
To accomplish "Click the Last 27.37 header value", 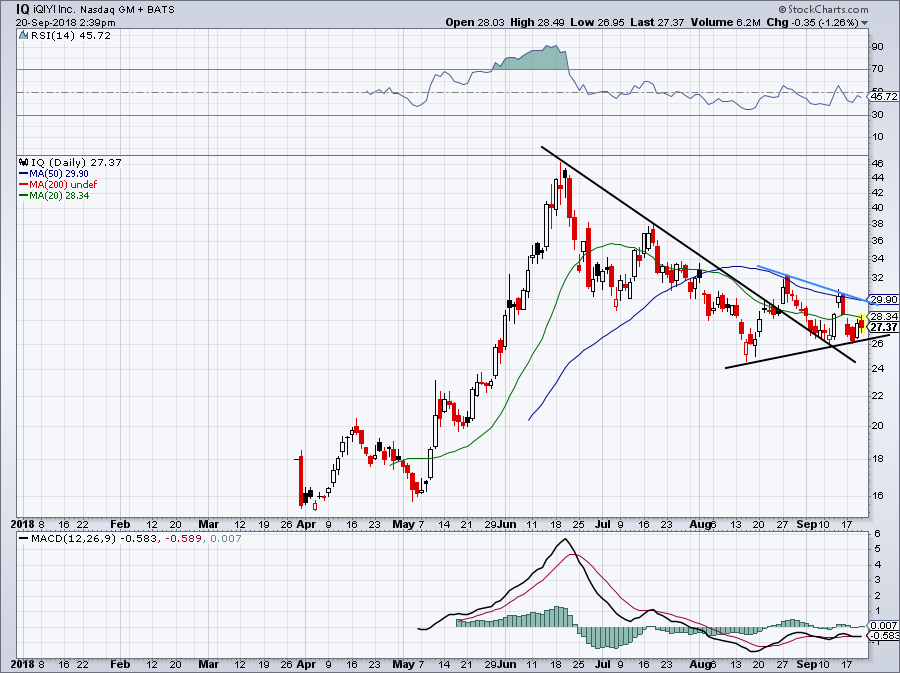I will click(x=657, y=22).
